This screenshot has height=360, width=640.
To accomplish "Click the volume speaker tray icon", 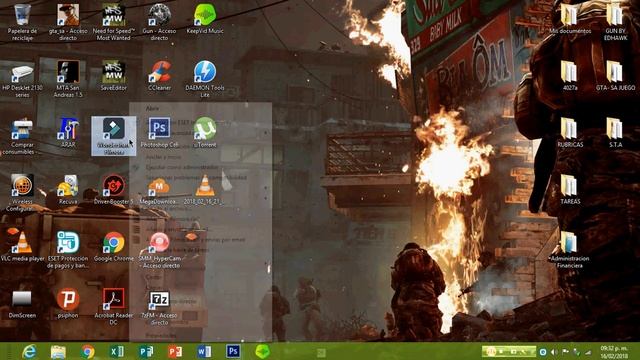I will click(554, 352).
